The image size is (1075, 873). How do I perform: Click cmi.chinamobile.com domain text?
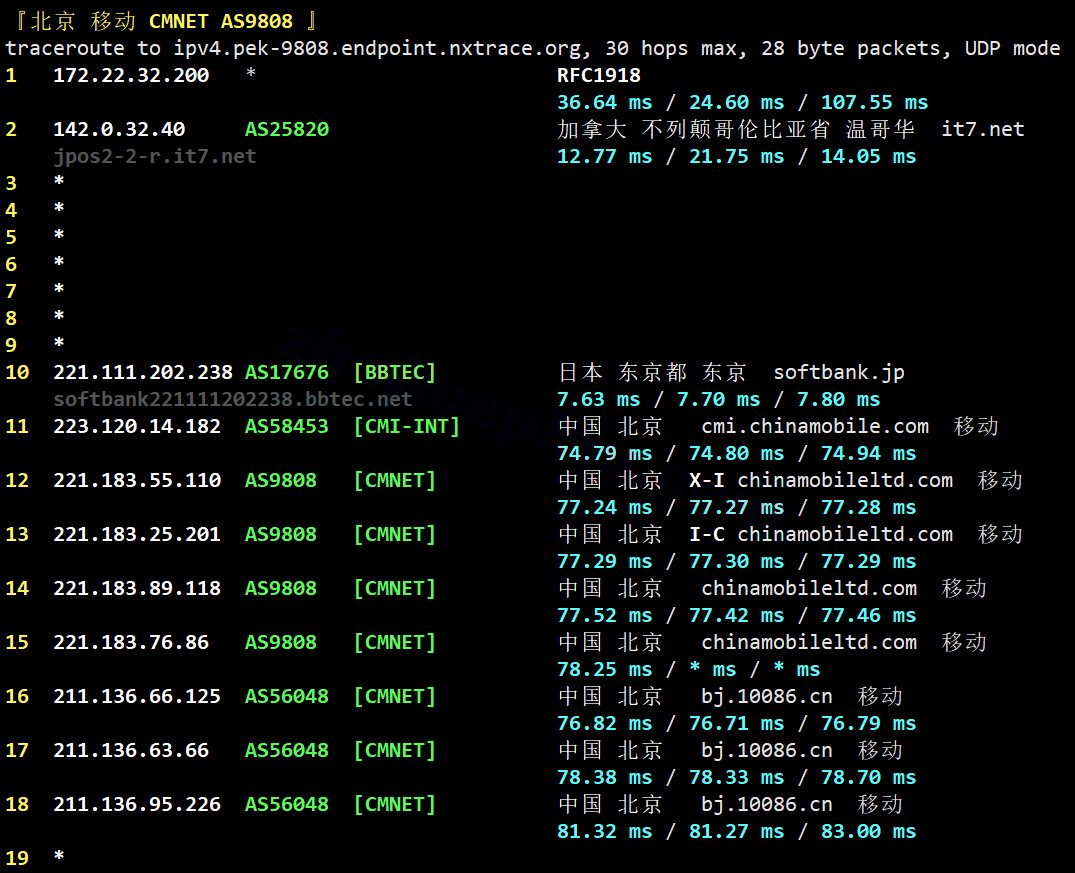[815, 426]
